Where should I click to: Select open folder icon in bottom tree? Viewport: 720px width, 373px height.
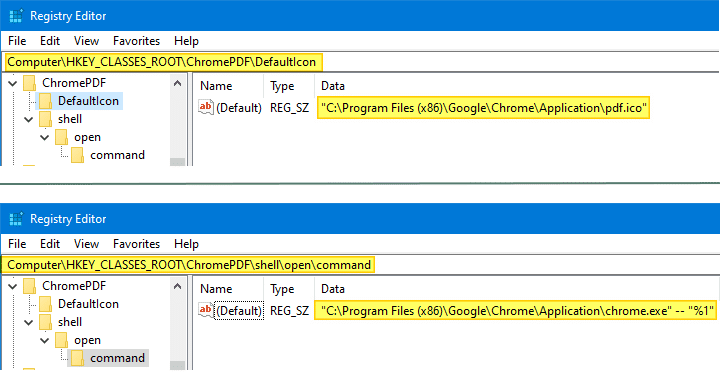61,340
